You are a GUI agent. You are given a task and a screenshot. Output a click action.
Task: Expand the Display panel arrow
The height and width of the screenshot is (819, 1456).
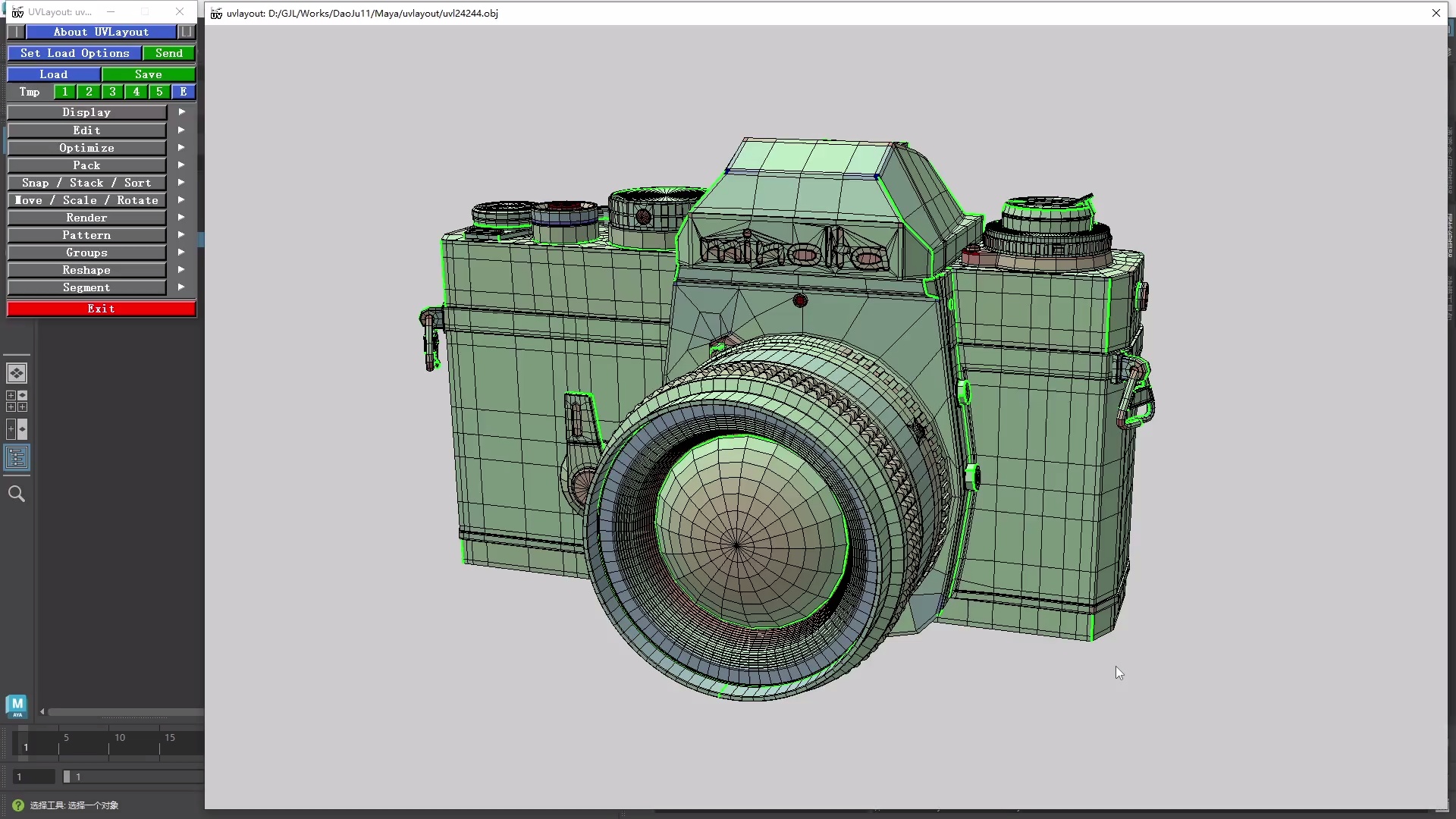point(181,112)
